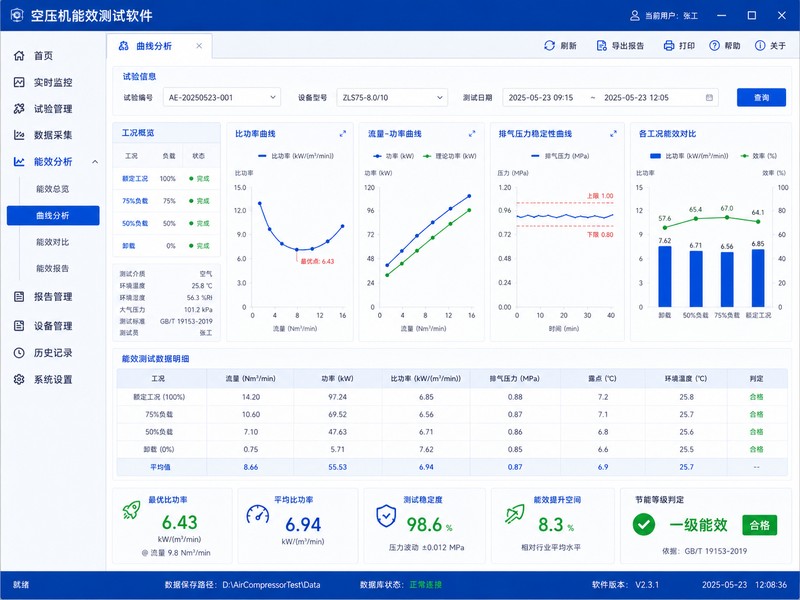The image size is (800, 600).
Task: Open 报告管理 icon in sidebar
Action: (19, 296)
